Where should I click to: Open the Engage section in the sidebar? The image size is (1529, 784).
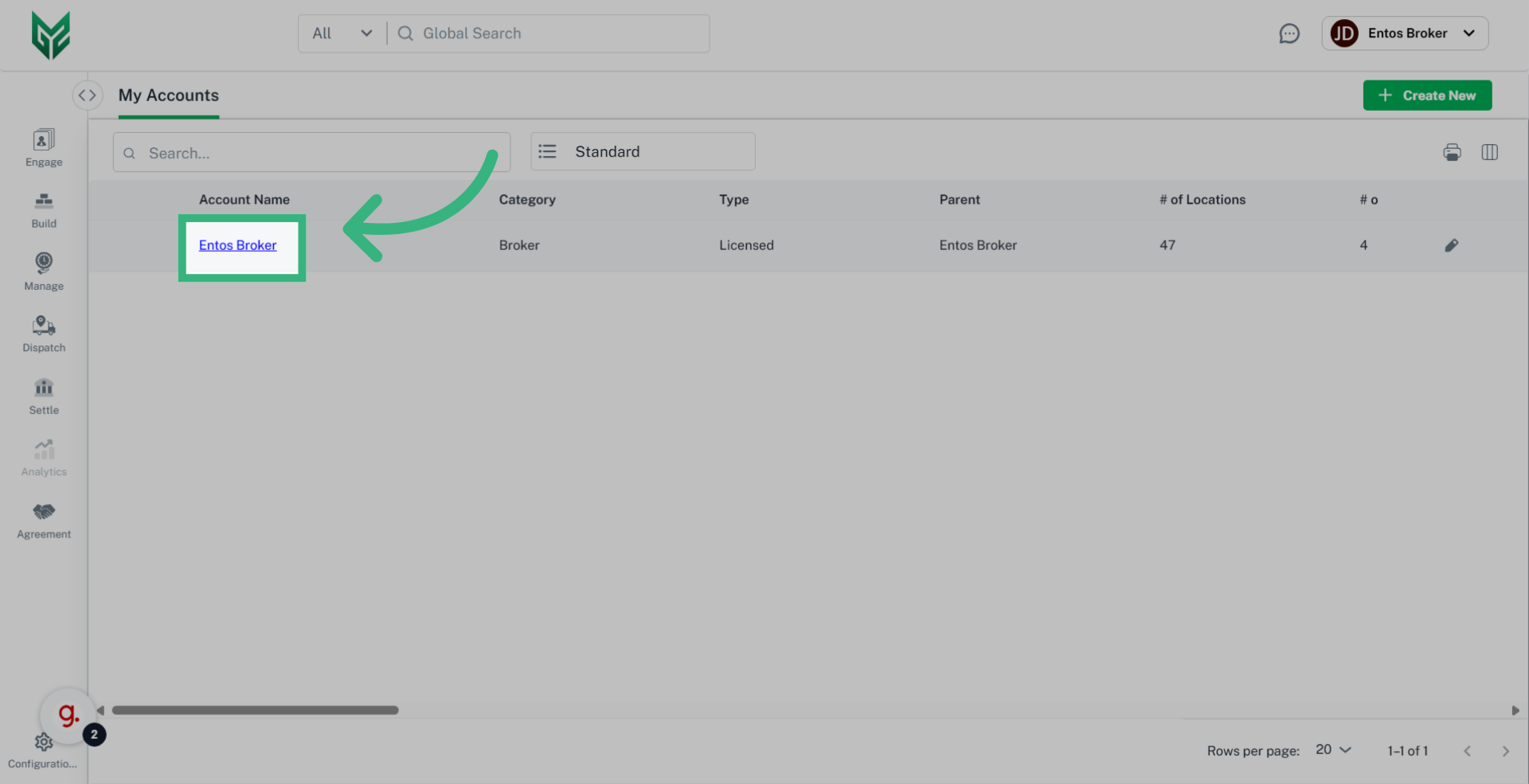[43, 147]
